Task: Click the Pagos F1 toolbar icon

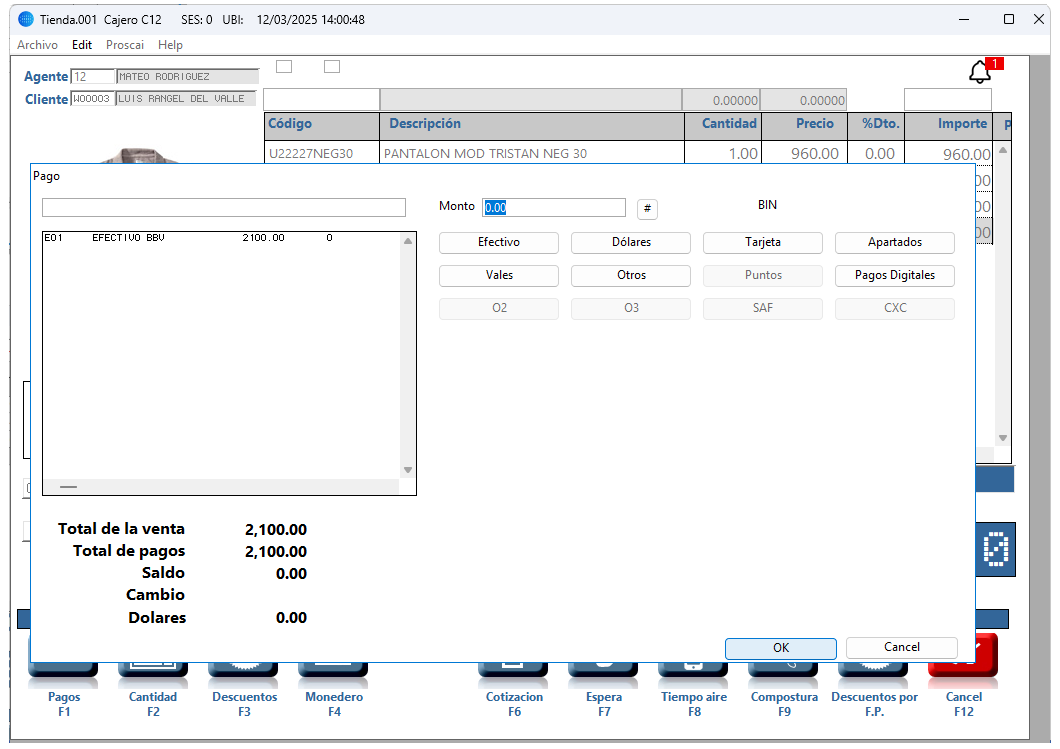Action: (64, 670)
